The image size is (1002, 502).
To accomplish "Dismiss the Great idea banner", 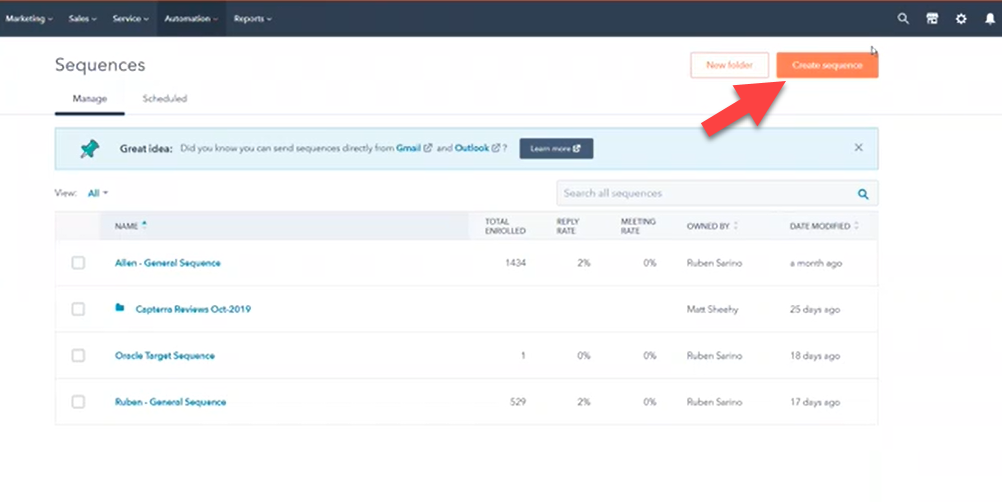I will pos(858,148).
